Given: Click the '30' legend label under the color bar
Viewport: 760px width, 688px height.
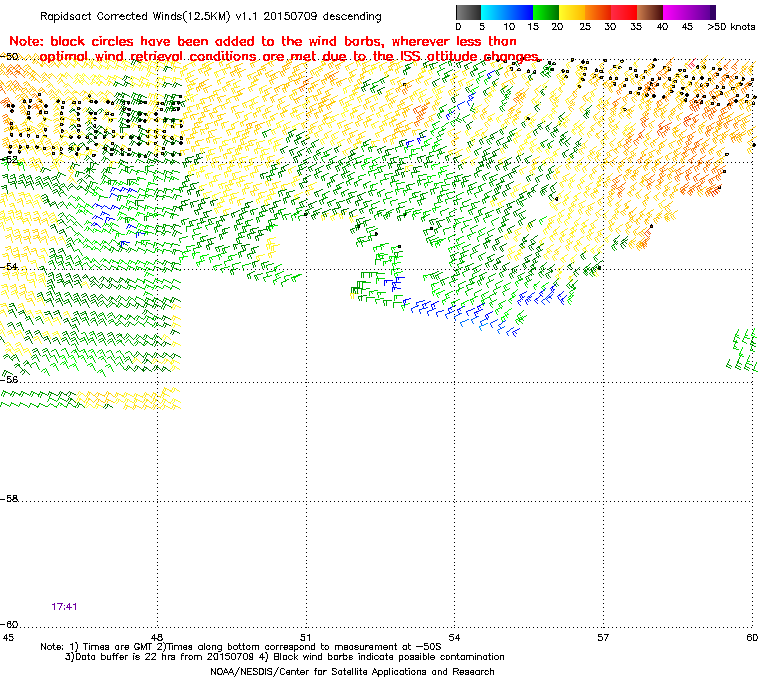Looking at the screenshot, I should point(610,27).
